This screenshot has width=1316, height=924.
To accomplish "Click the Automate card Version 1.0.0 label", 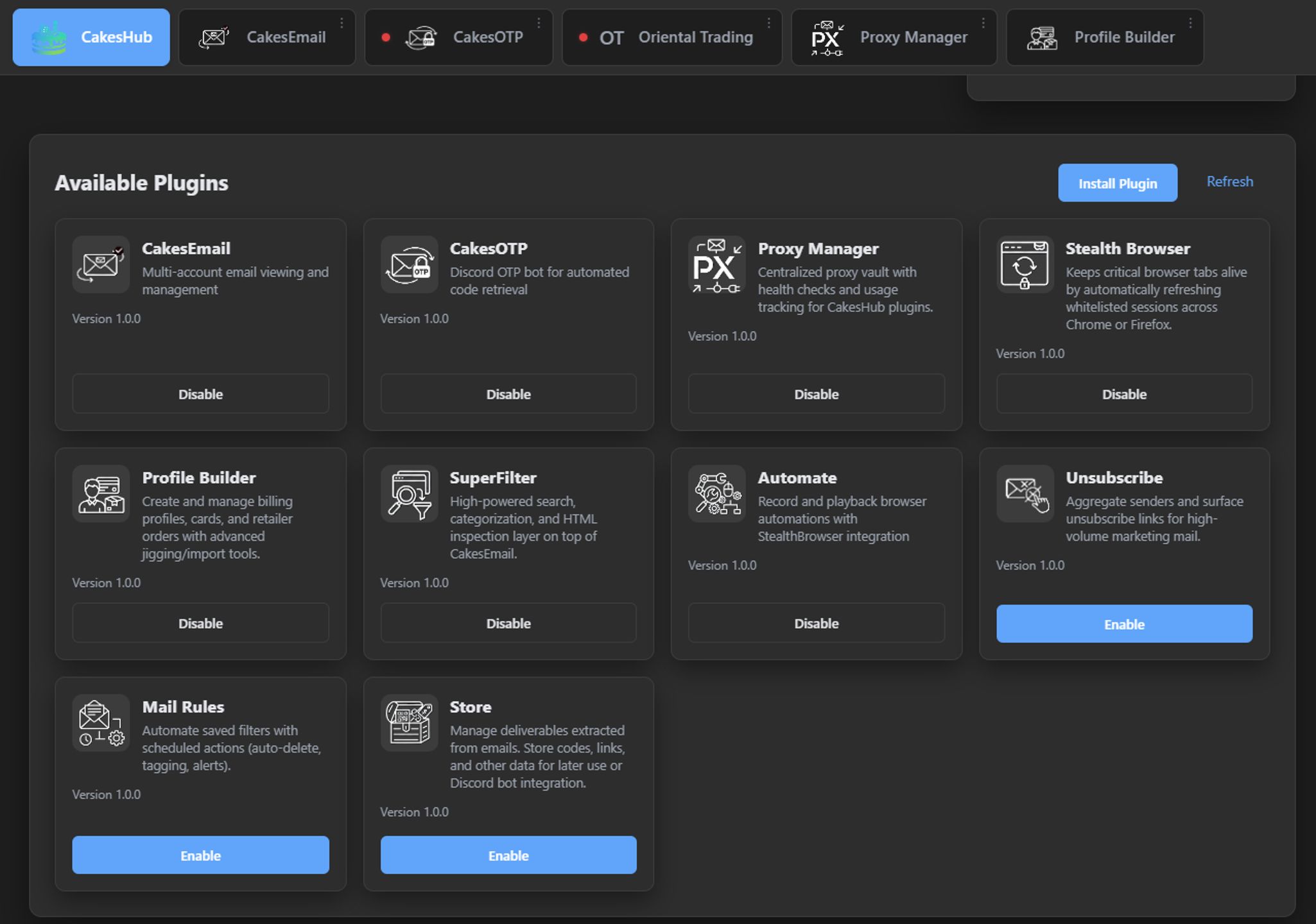I will pos(722,565).
